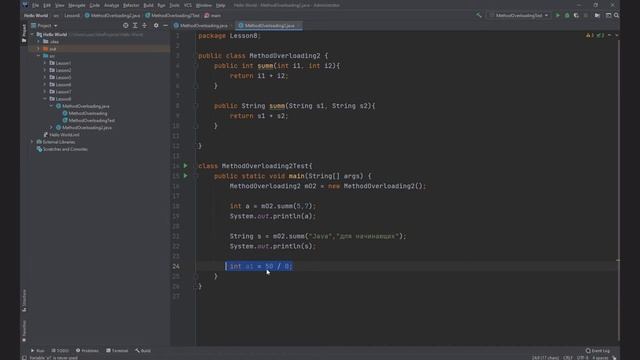Open the File menu
Image resolution: width=640 pixels, height=360 pixels.
pos(36,5)
